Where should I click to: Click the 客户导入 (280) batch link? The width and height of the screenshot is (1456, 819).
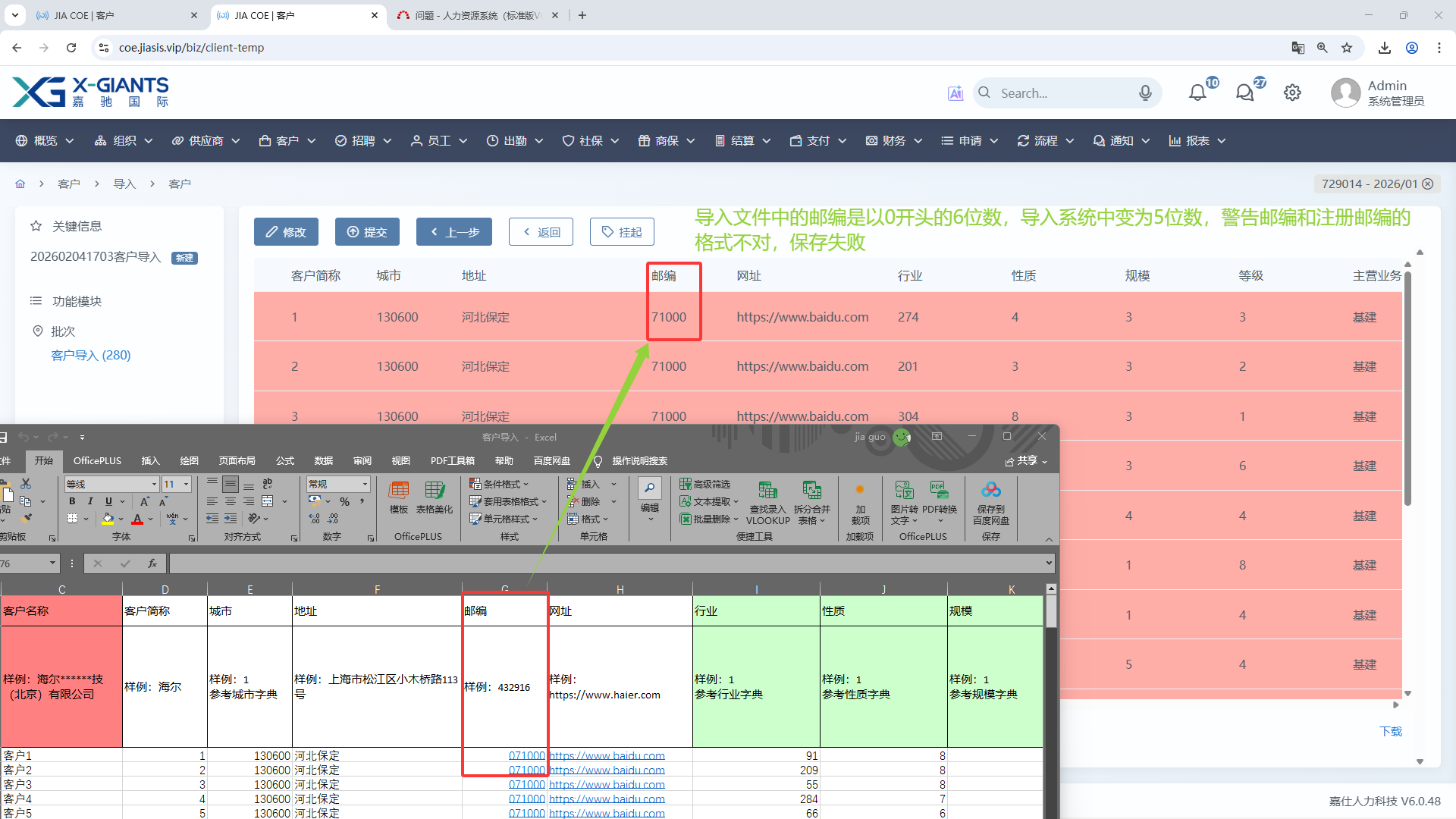pos(90,355)
